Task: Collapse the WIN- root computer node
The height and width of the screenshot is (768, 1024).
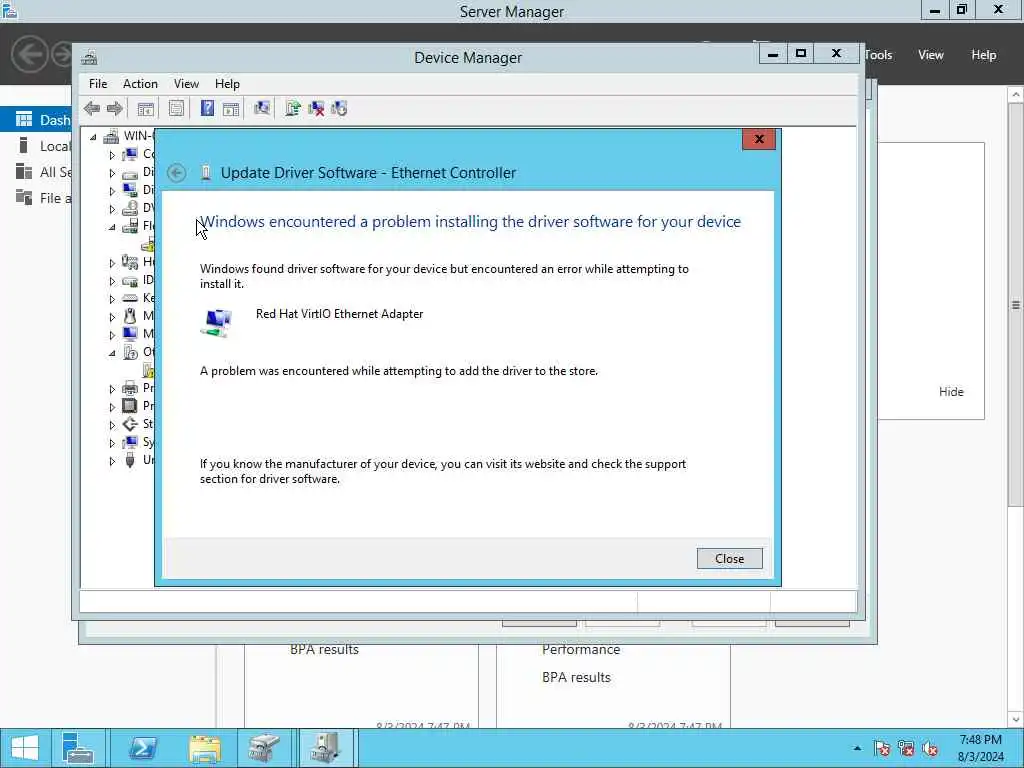Action: tap(93, 136)
